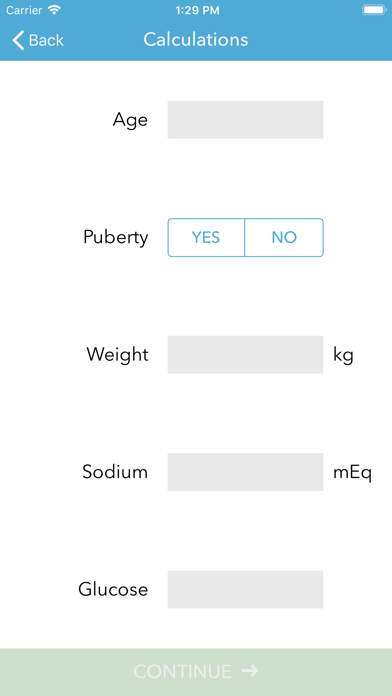Tap the CONTINUE button text
The image size is (392, 696).
(182, 672)
